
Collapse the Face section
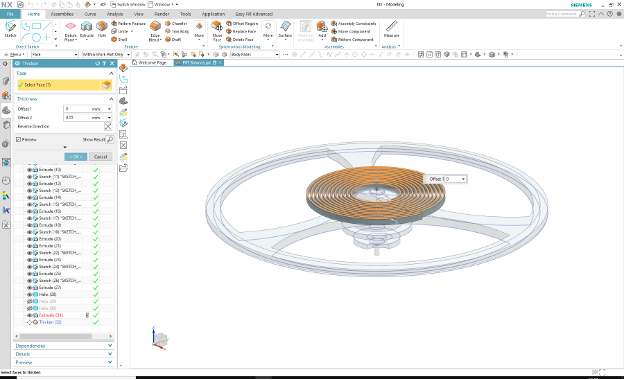[111, 73]
